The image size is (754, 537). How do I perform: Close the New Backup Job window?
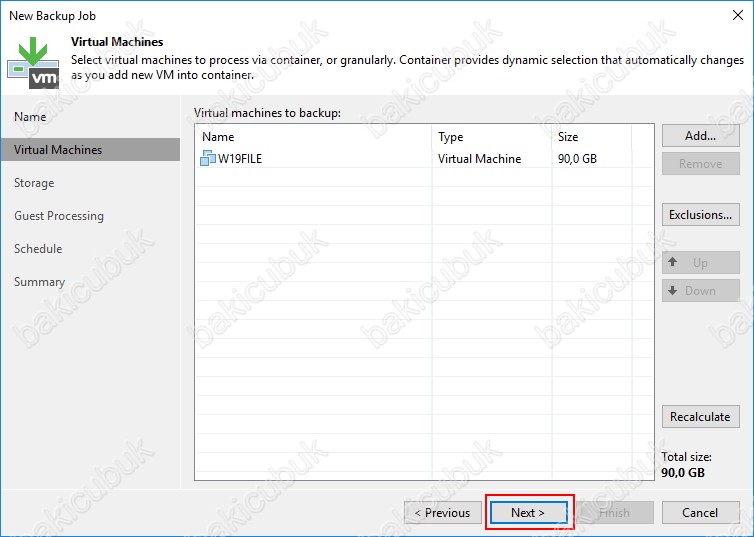click(x=738, y=15)
